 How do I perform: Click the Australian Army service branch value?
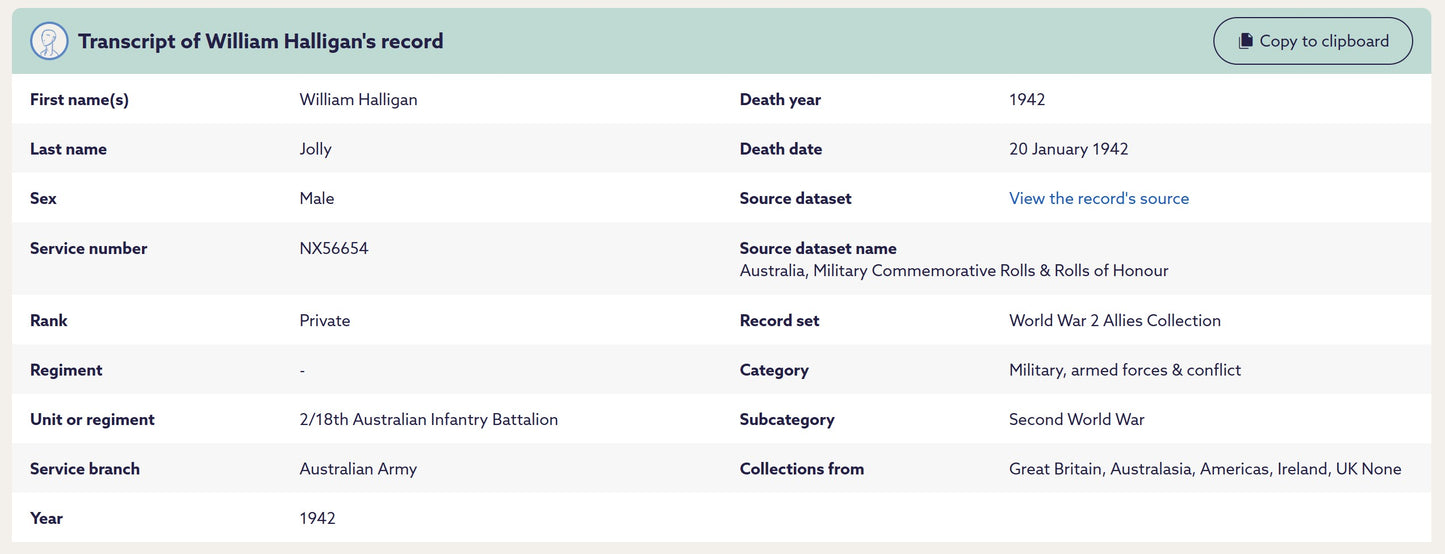click(358, 469)
